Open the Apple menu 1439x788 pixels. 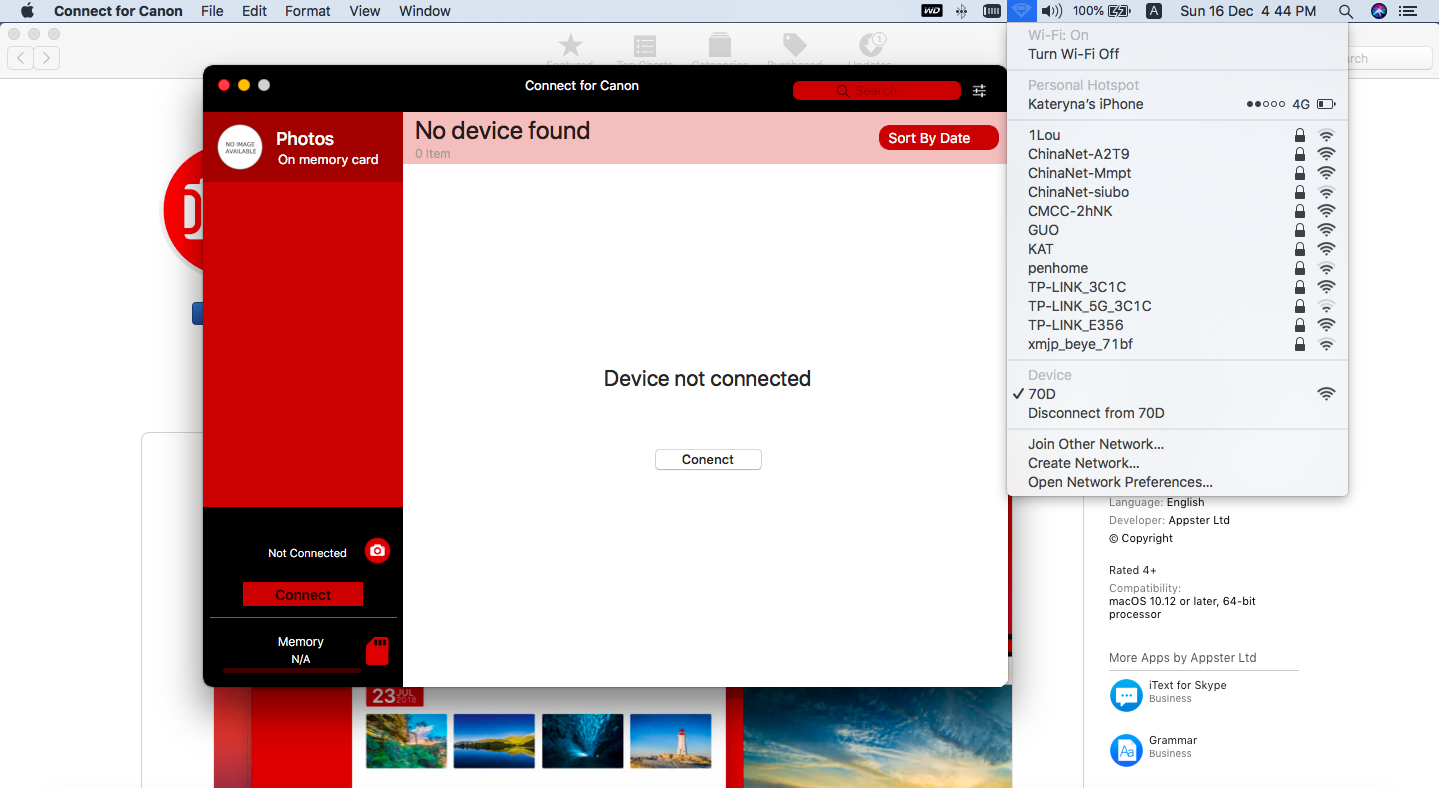(x=27, y=11)
